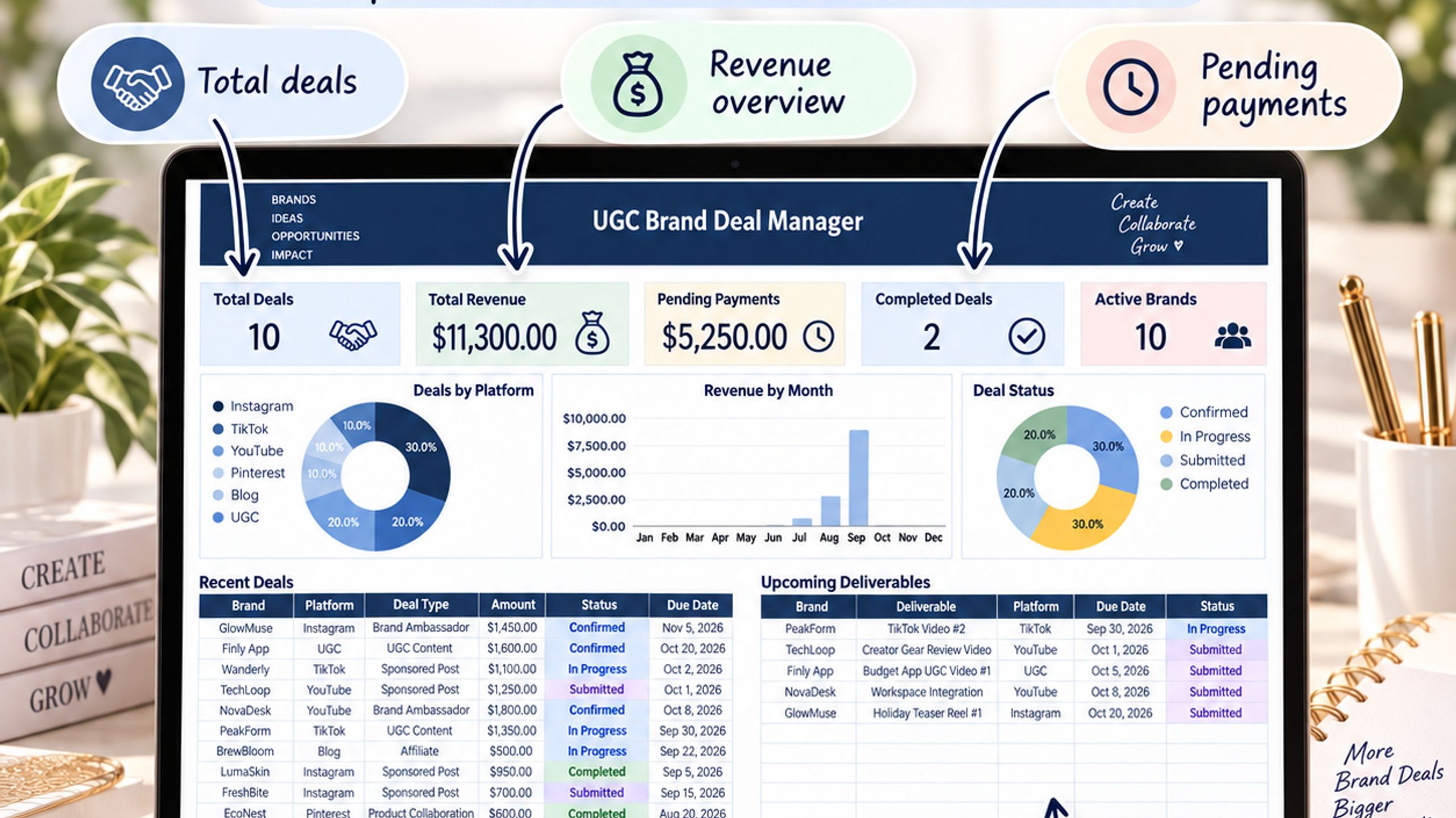Click the PeakForm In Progress deliverable status

coord(1216,629)
